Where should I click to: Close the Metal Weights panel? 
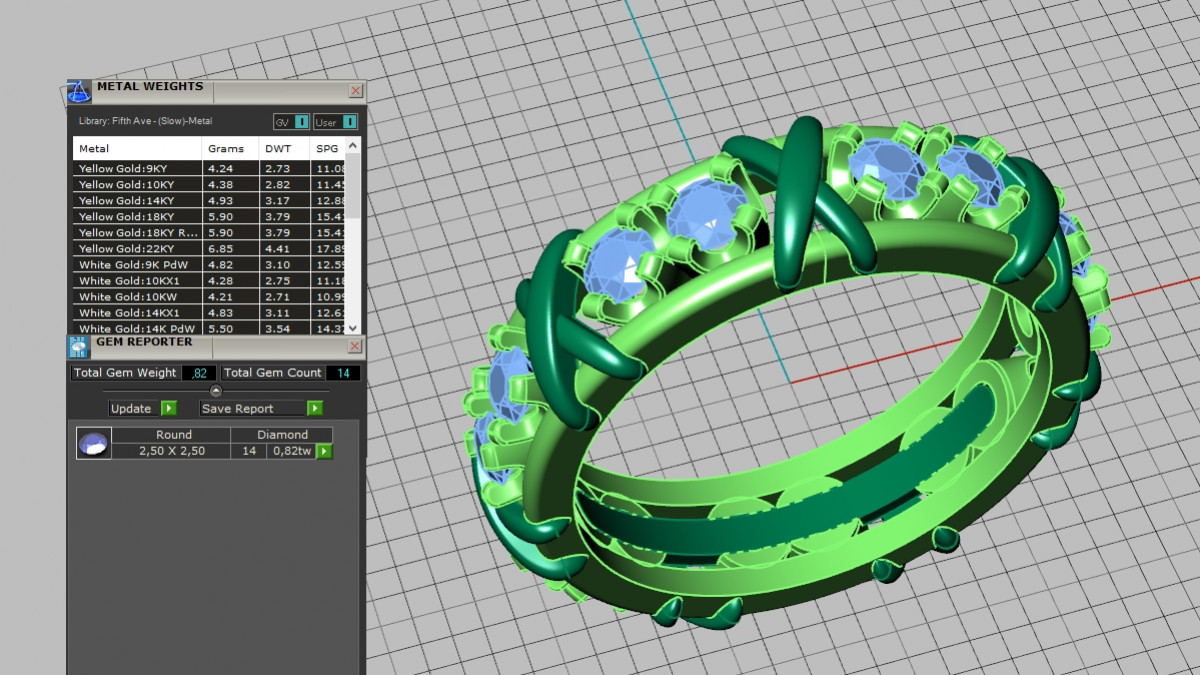point(355,91)
